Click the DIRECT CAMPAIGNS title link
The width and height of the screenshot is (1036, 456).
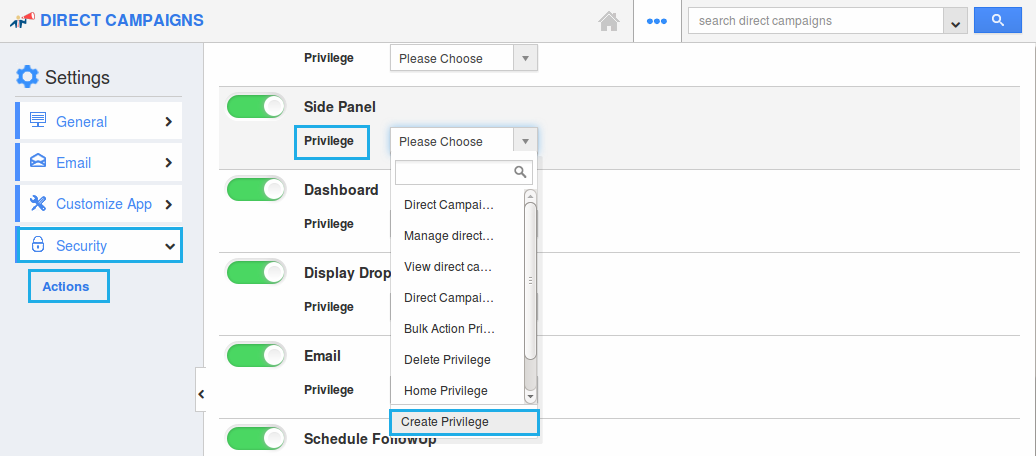(x=122, y=20)
